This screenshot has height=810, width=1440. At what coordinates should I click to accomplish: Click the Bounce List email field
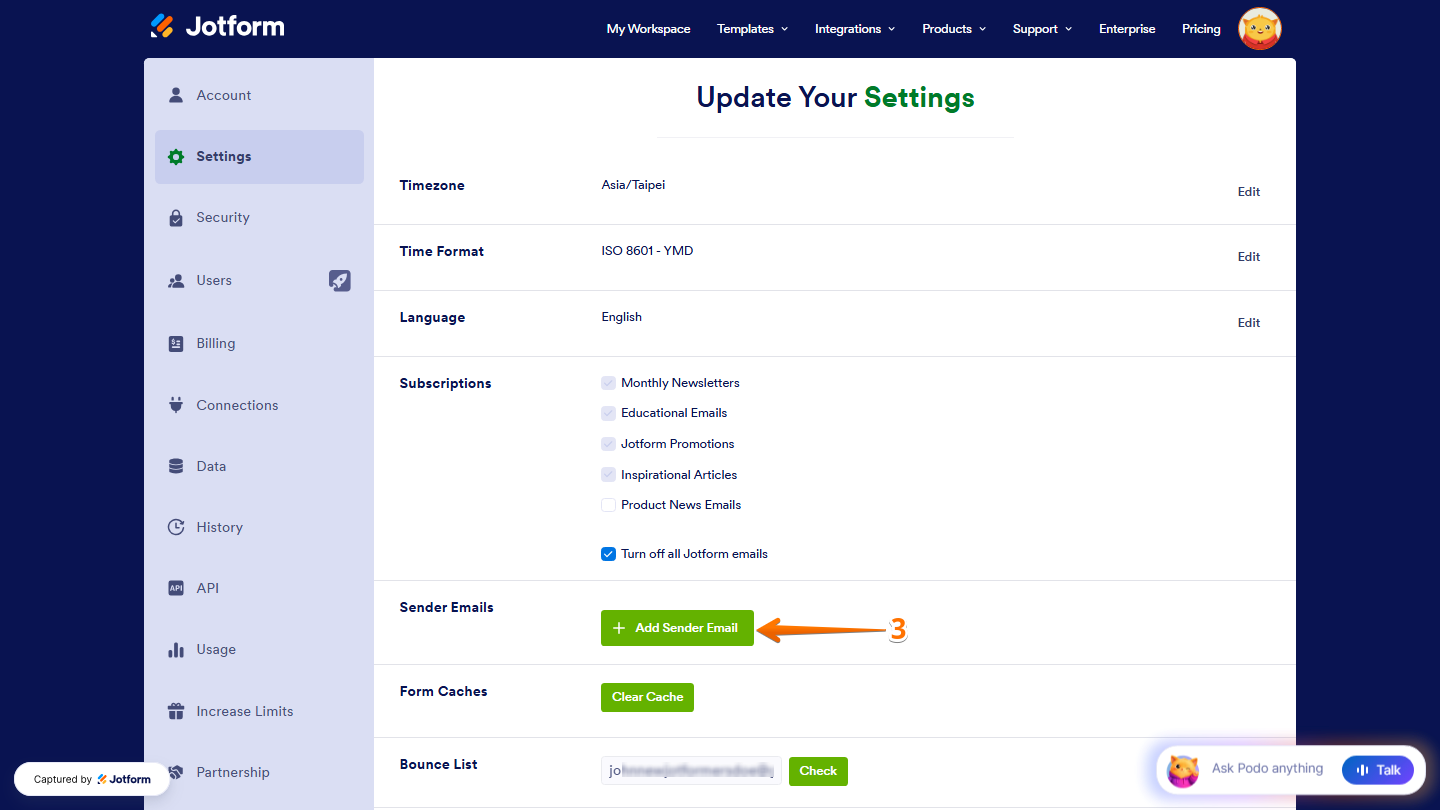691,771
